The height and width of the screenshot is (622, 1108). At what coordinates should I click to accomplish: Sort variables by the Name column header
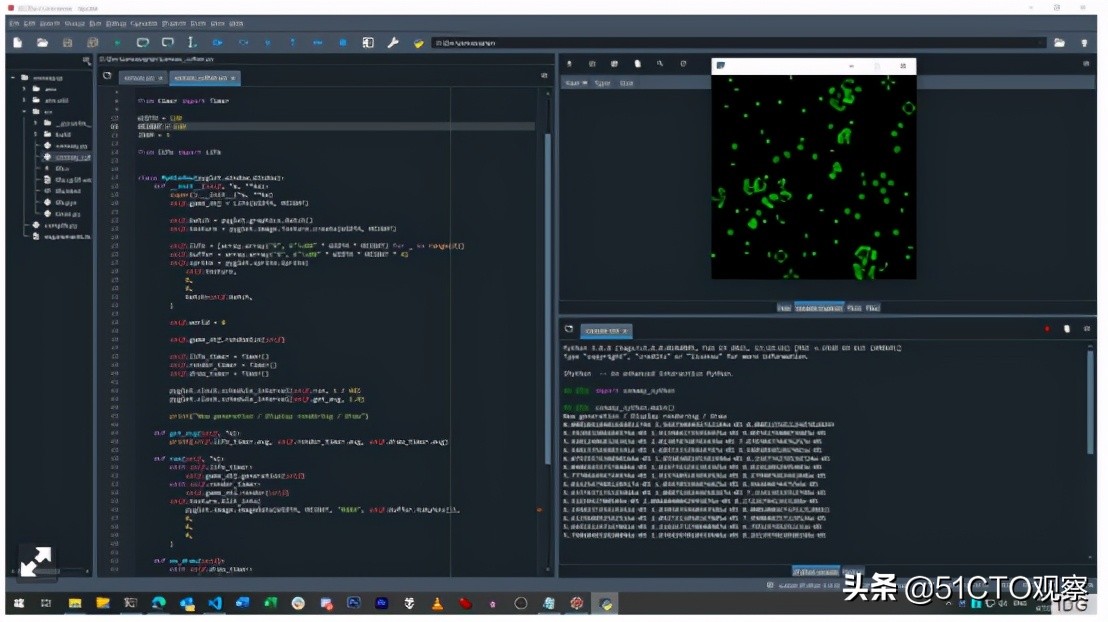pos(577,83)
